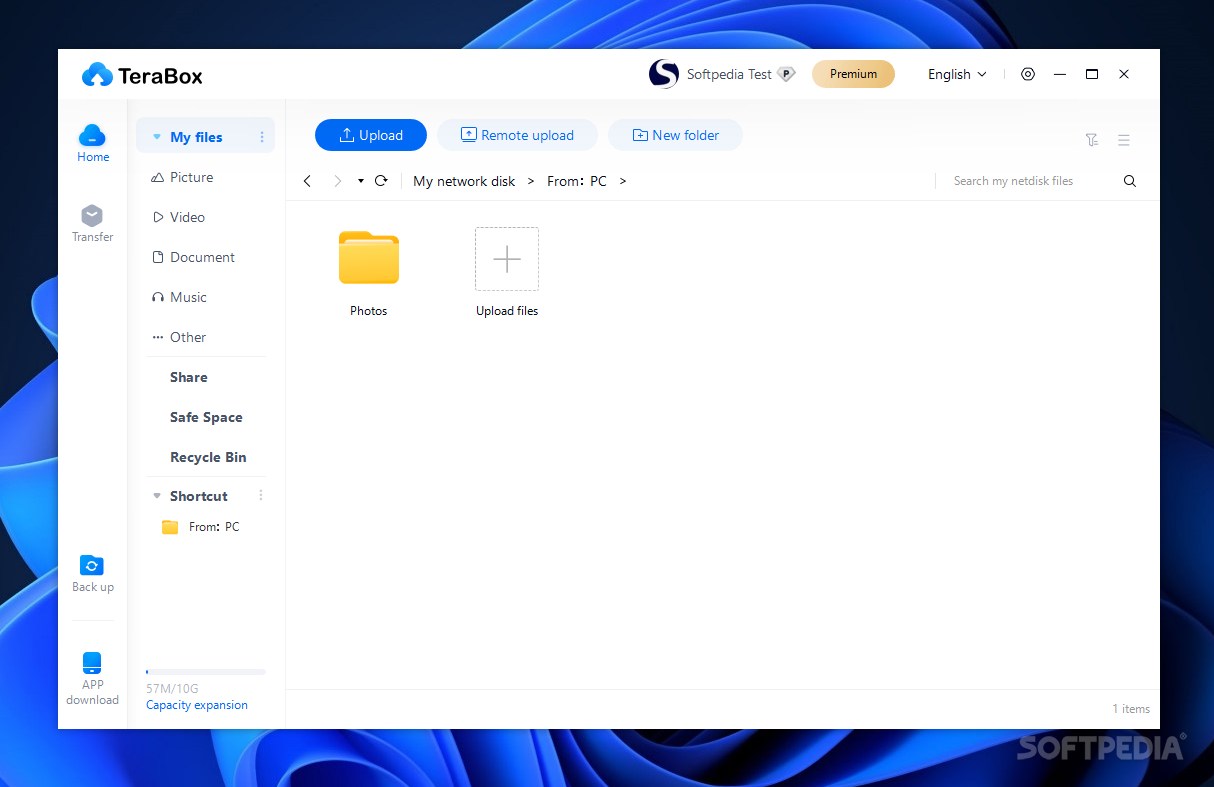Click the Softpedia Test username
1214x787 pixels.
(729, 74)
